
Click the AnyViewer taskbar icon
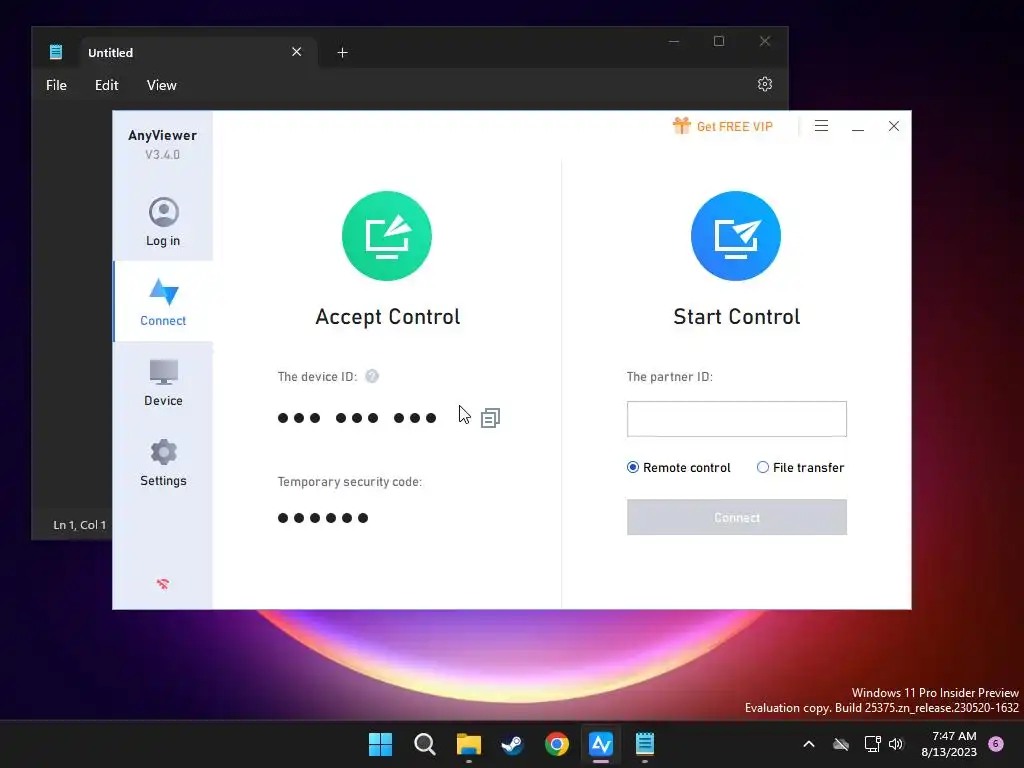(x=601, y=744)
